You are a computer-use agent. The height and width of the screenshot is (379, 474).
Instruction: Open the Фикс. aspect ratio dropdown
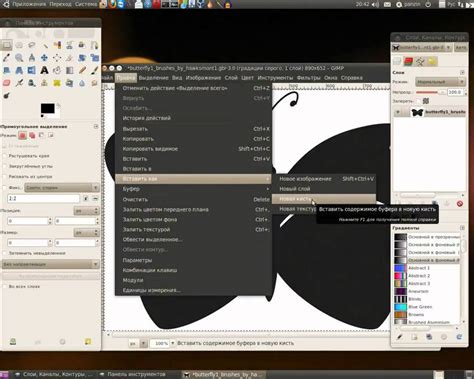coord(62,188)
